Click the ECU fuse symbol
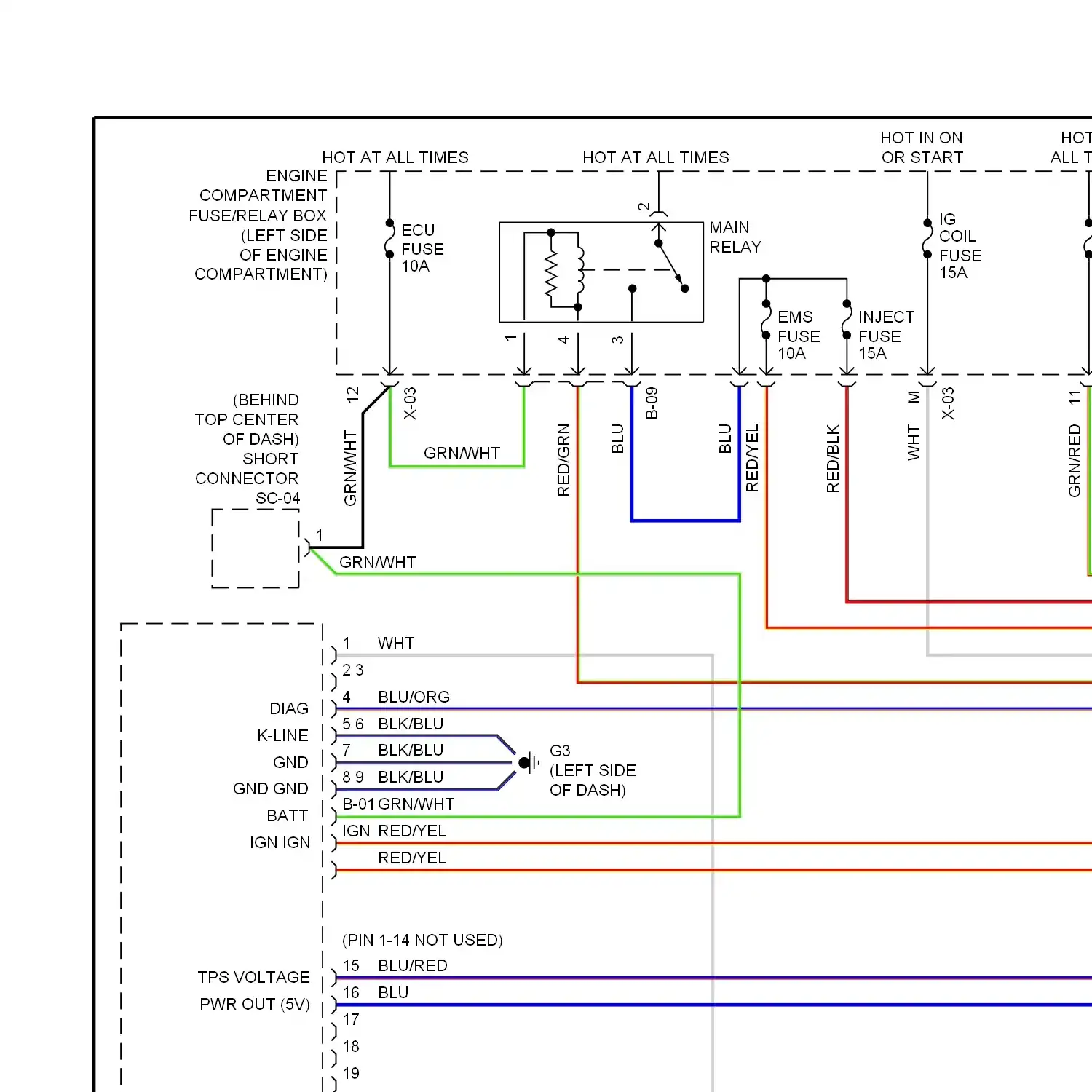Viewport: 1092px width, 1092px height. [389, 239]
